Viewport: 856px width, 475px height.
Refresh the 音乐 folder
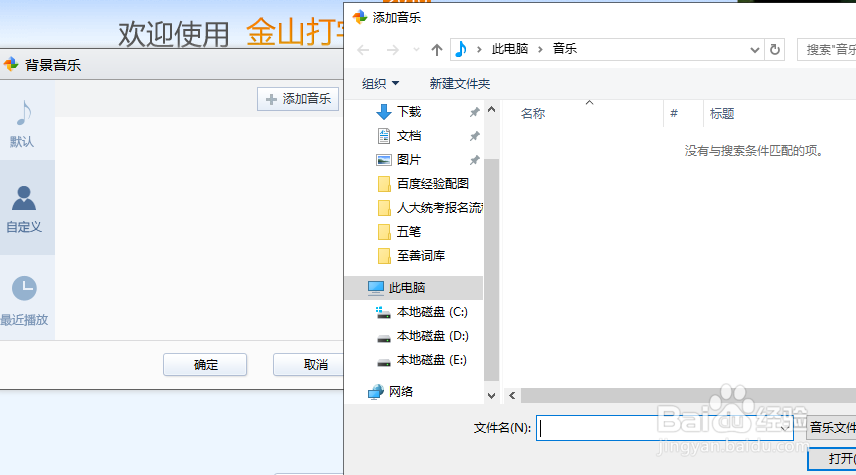[x=775, y=50]
